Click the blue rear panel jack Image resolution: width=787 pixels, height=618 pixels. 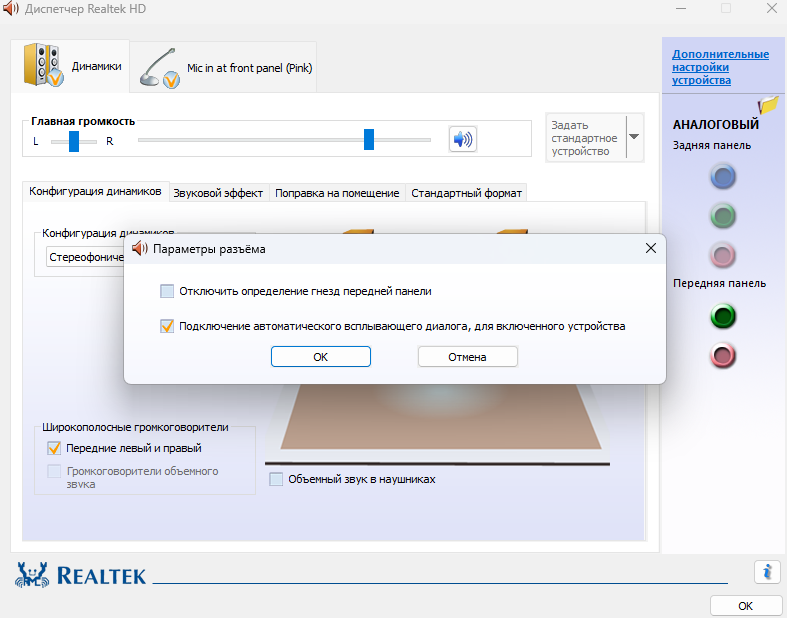point(723,177)
